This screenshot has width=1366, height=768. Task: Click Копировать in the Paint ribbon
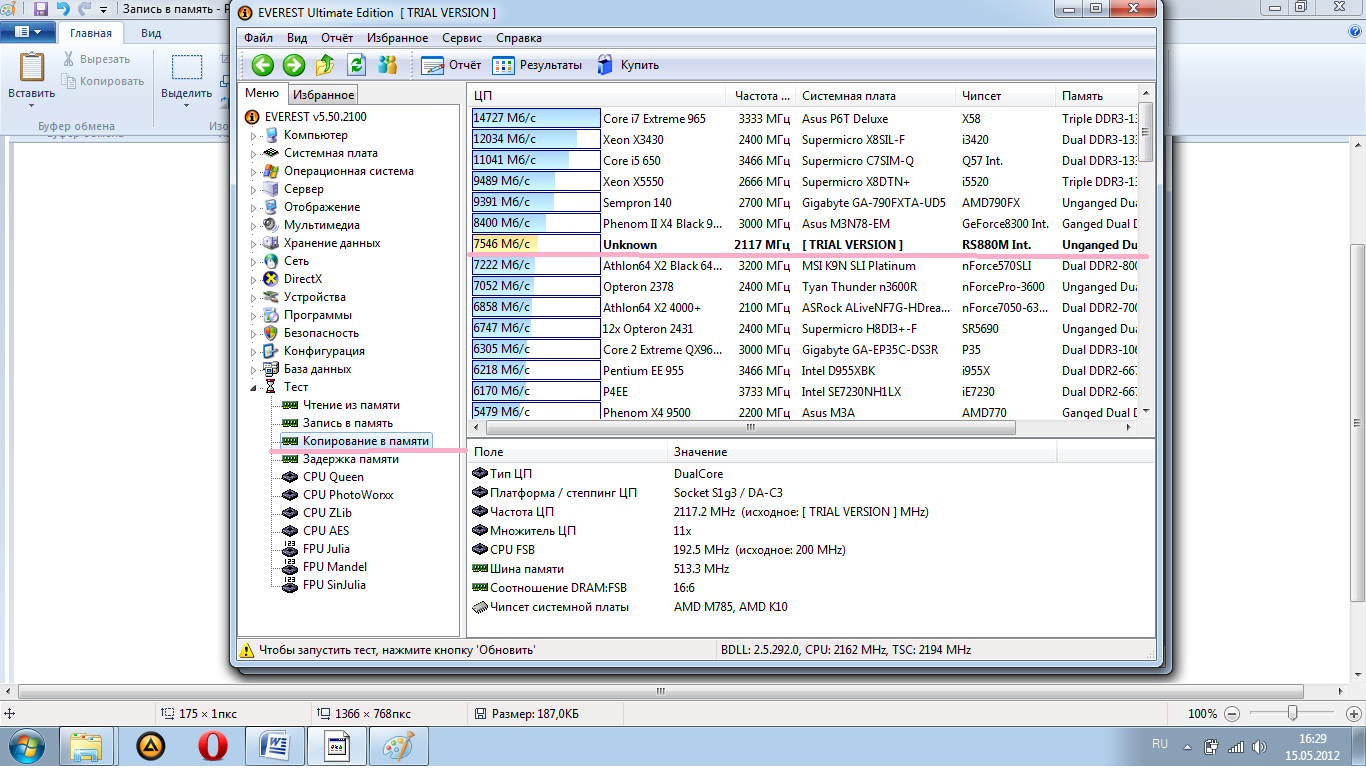tap(103, 82)
